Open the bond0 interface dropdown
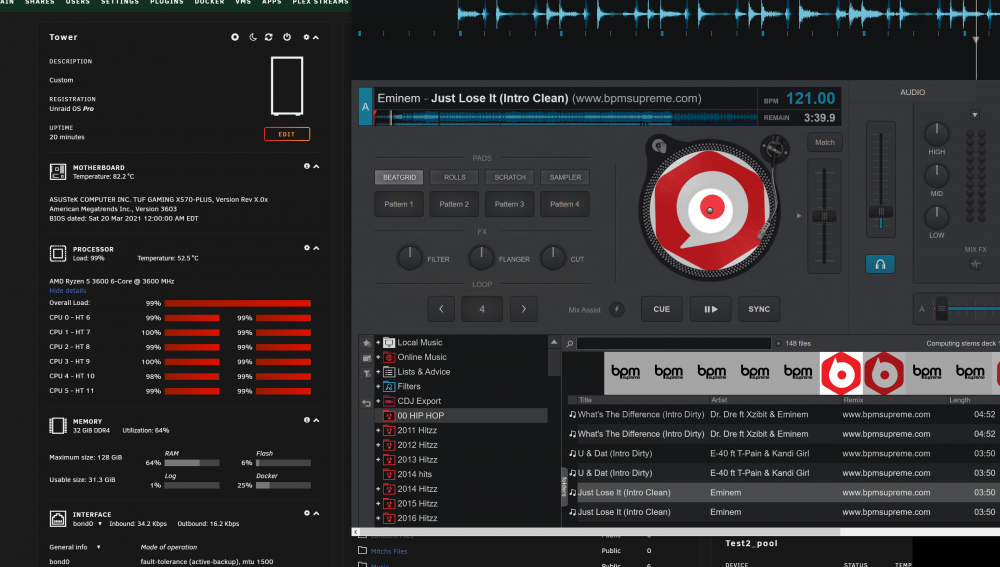 pos(99,524)
